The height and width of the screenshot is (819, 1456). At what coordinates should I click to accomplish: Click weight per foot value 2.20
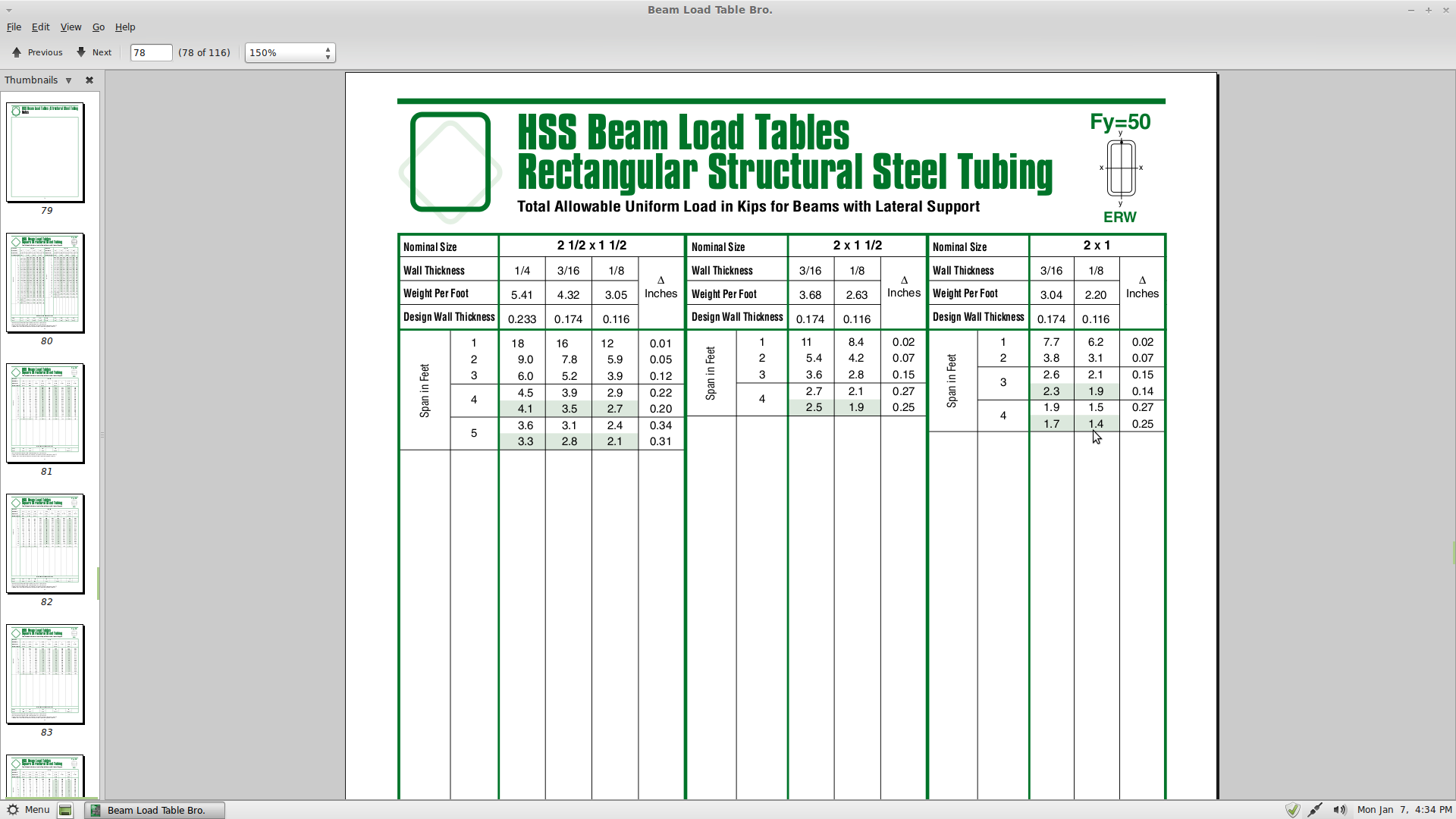click(x=1096, y=295)
